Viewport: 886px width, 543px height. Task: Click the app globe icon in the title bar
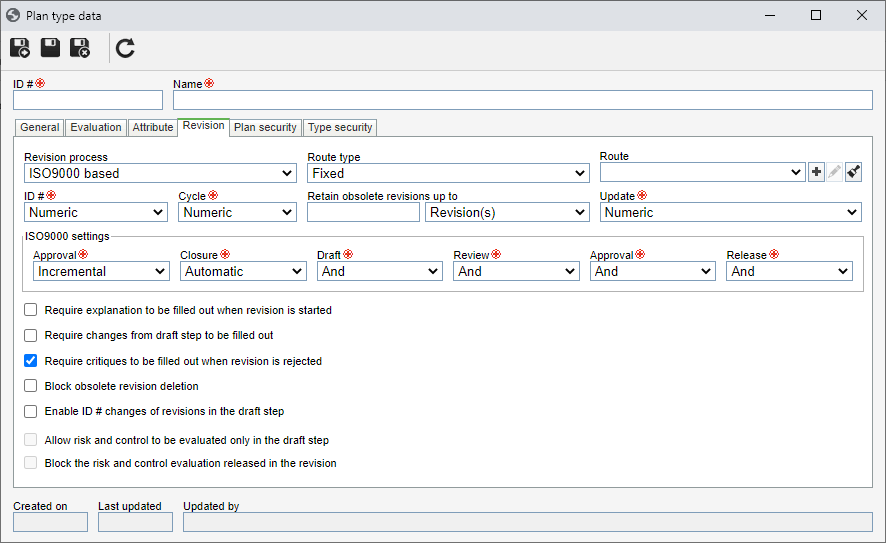[13, 15]
